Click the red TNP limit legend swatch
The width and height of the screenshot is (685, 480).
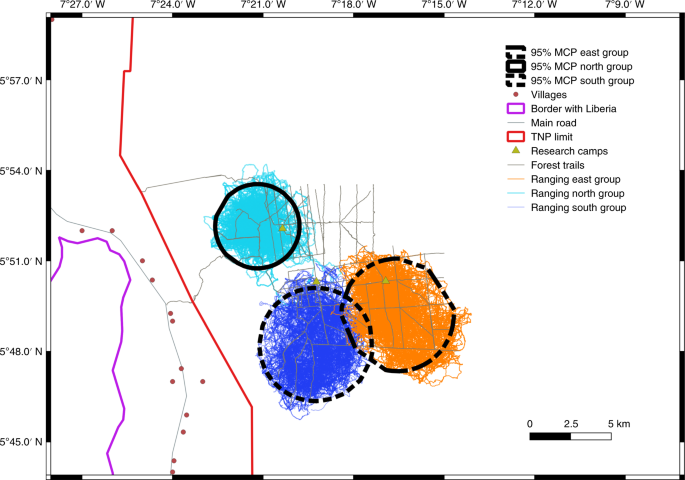(x=515, y=137)
